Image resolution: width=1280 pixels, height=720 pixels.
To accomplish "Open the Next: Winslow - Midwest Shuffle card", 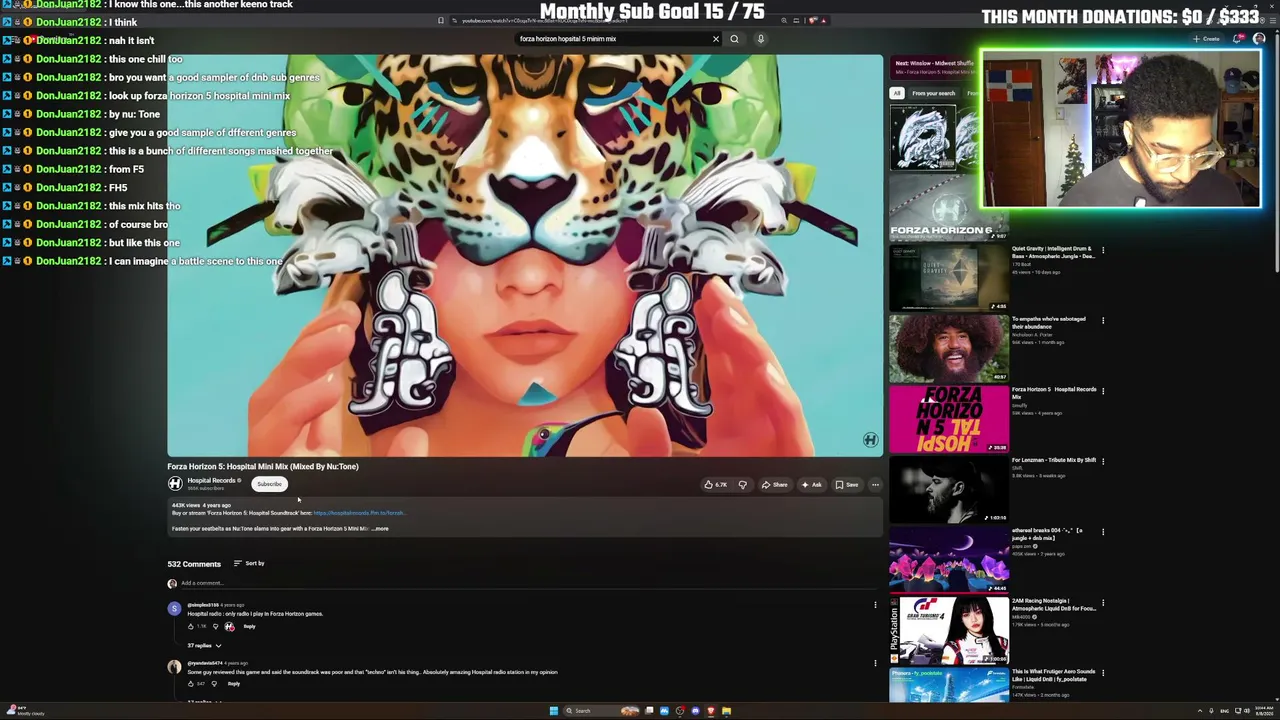I will tap(934, 67).
